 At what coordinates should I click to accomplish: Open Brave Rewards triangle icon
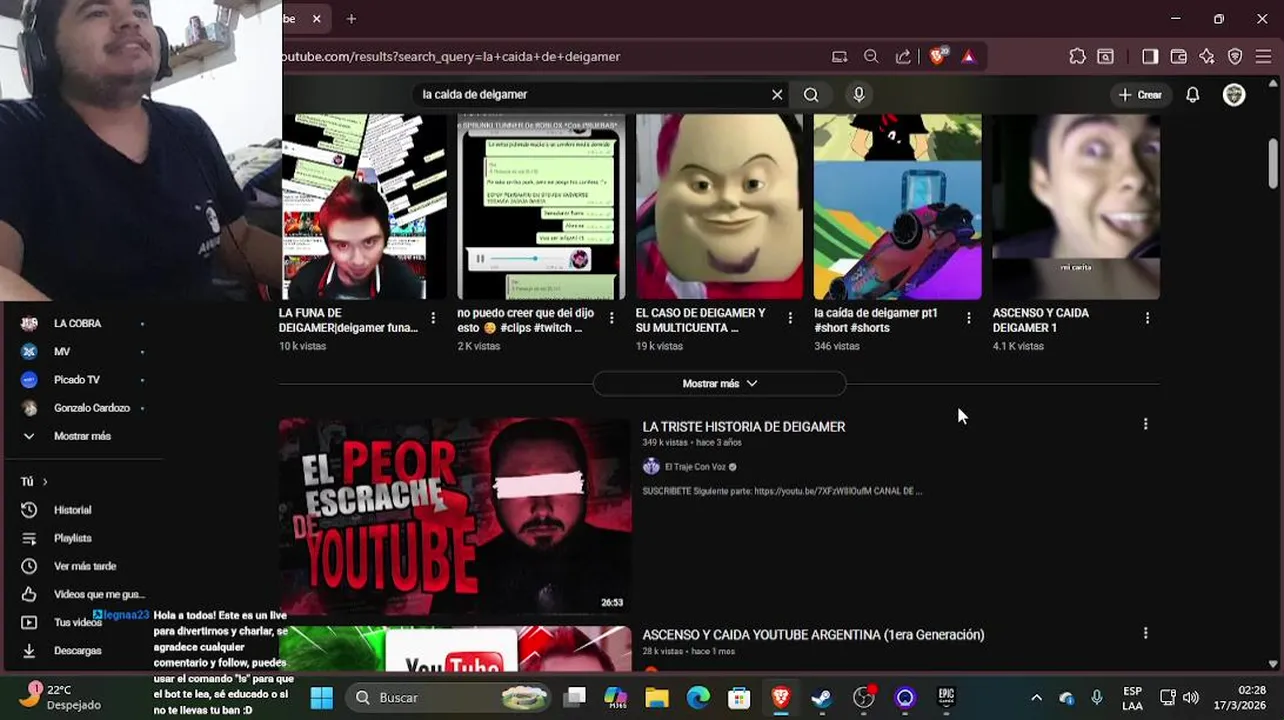tap(968, 57)
